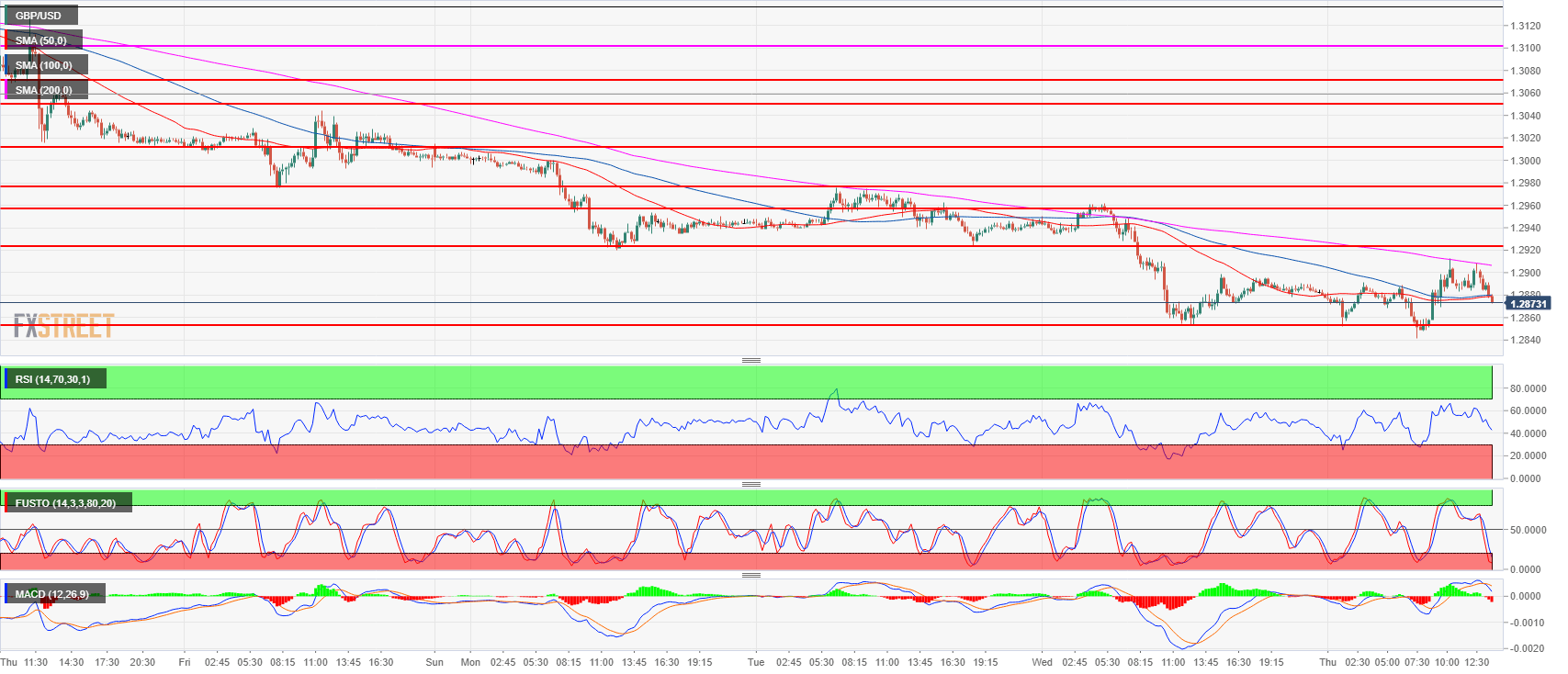
Task: Click the 1.3100 price axis value
Action: pyautogui.click(x=1526, y=48)
